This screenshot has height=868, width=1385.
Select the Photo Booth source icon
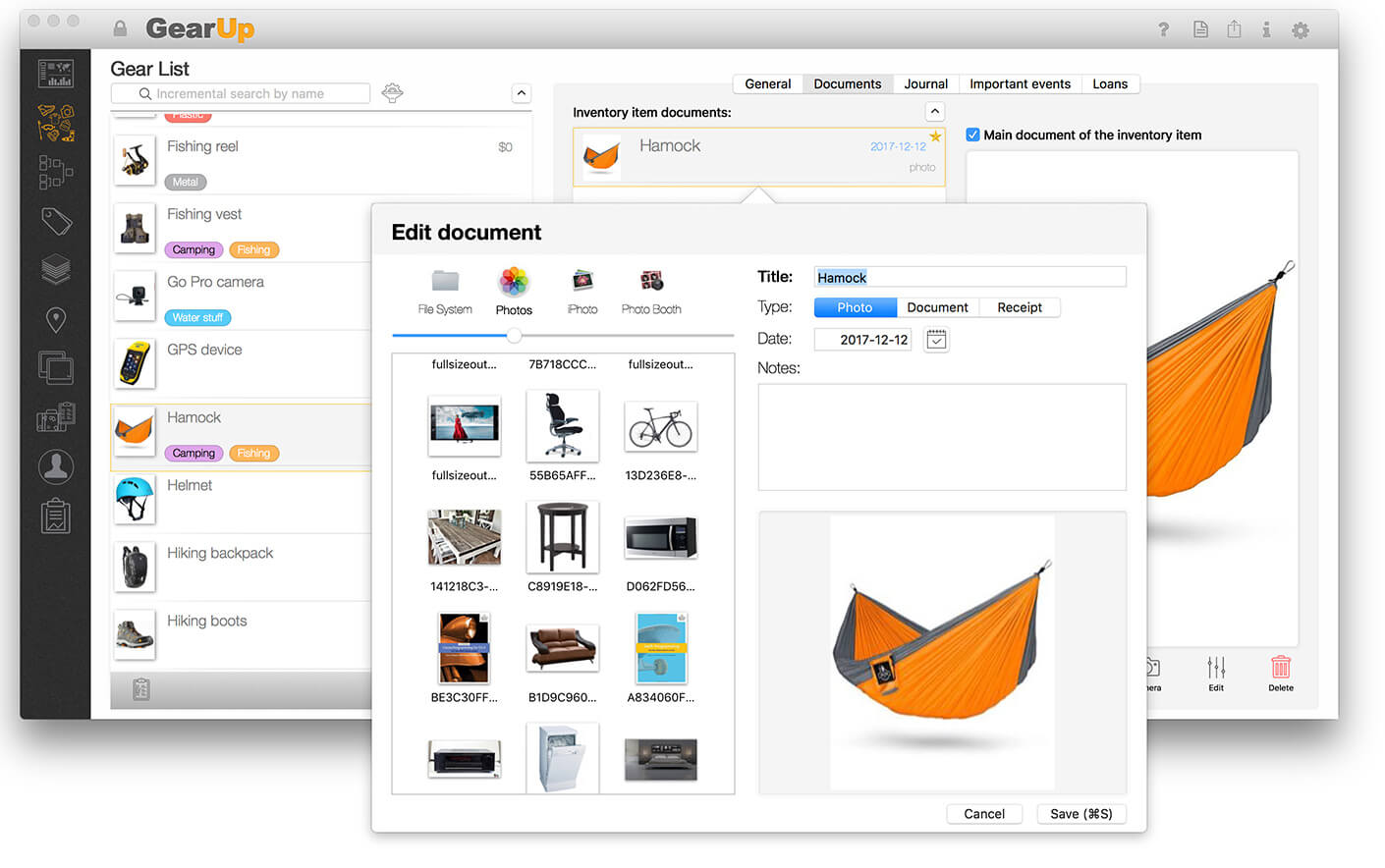tap(651, 283)
